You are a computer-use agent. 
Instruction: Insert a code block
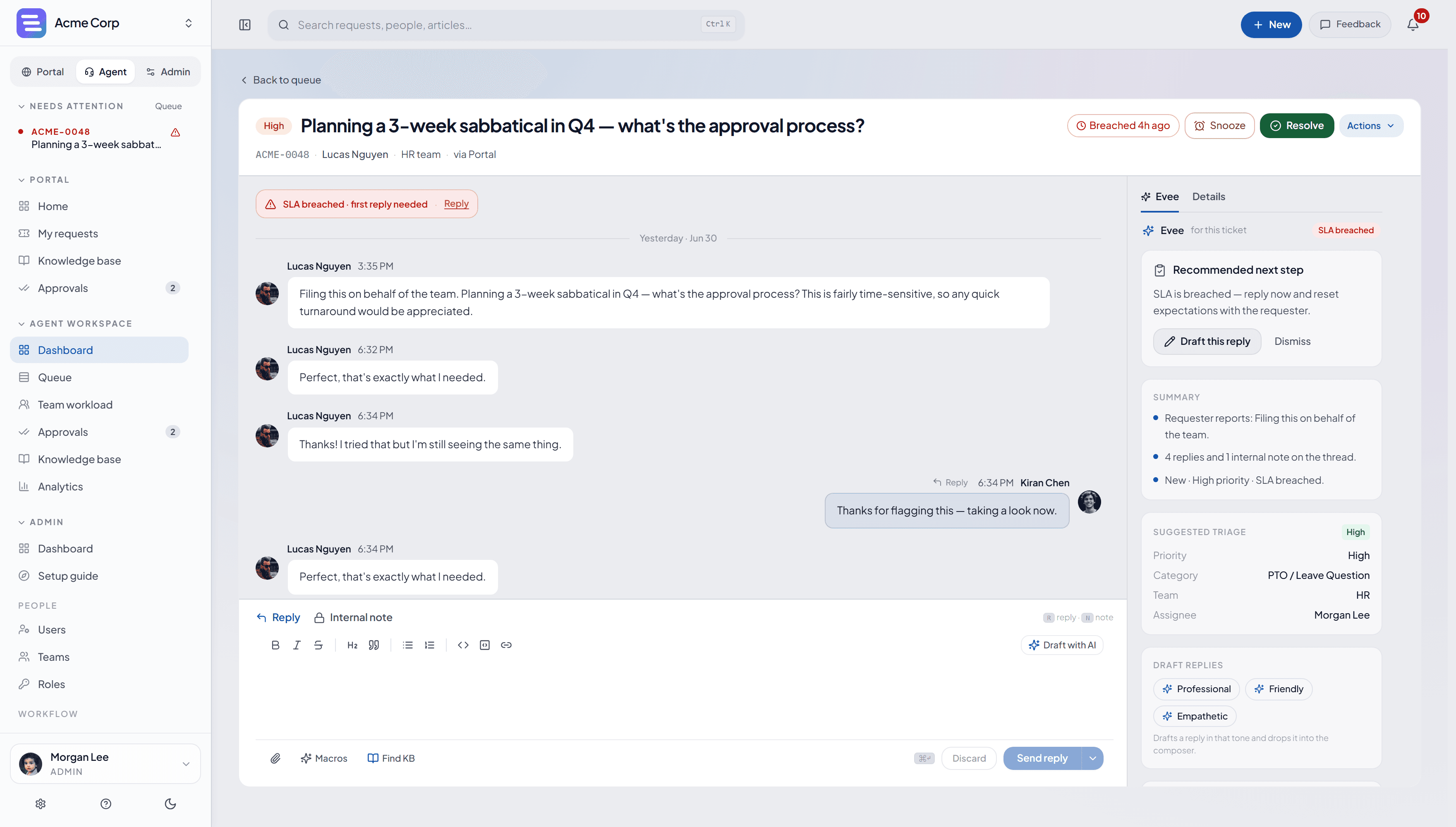(485, 645)
